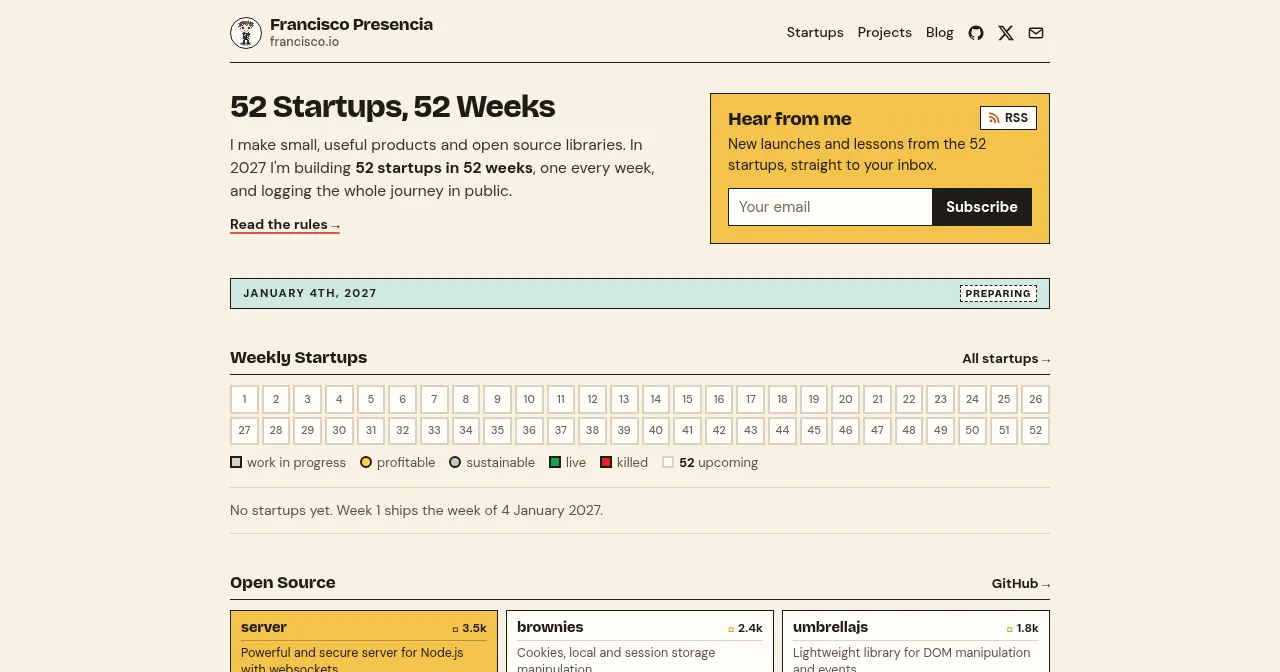The image size is (1280, 672).
Task: Open the X (Twitter) profile icon
Action: [x=1006, y=33]
